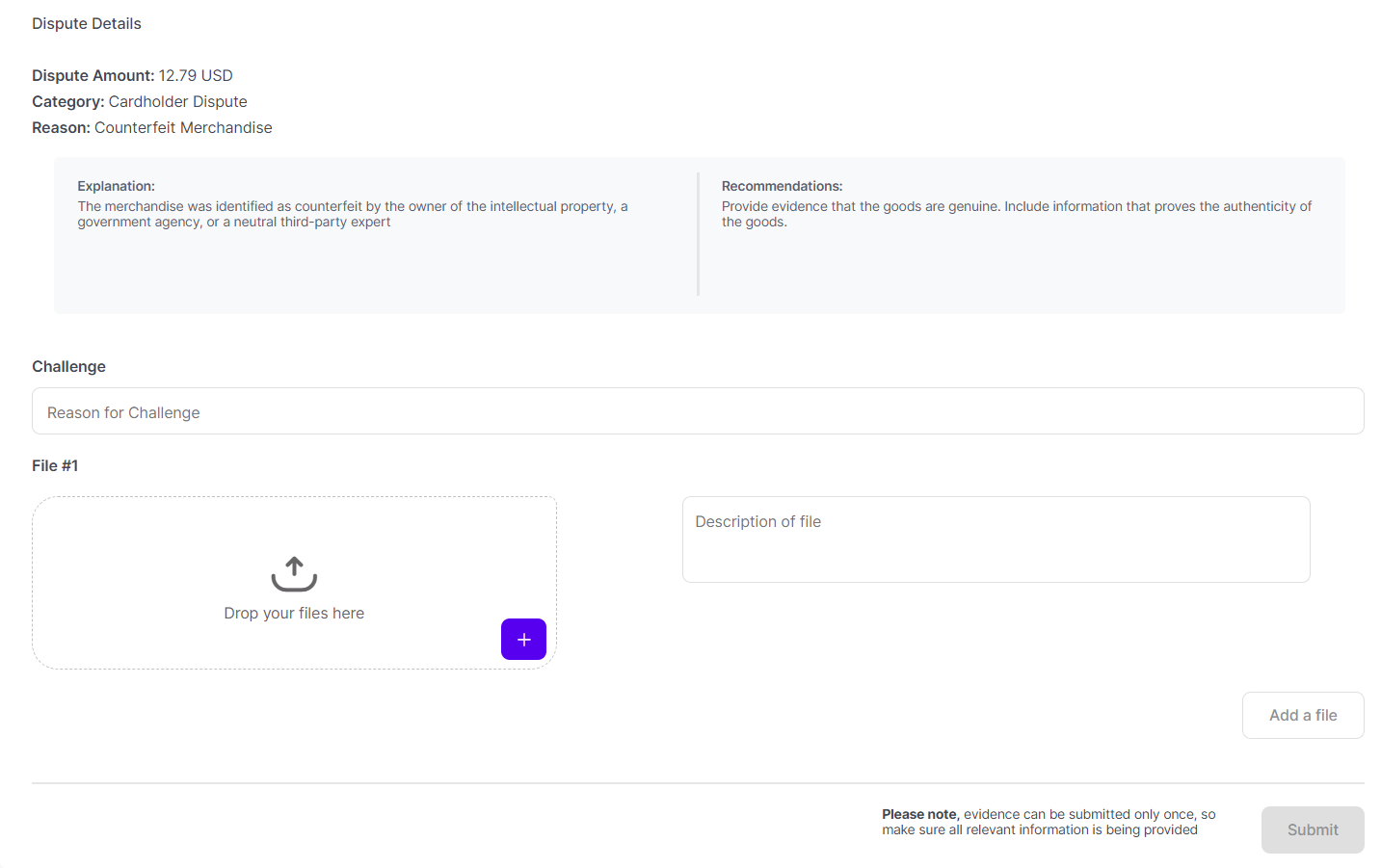Click the vertical divider between Explanation and Recommendations
The image size is (1381, 868).
pyautogui.click(x=698, y=234)
